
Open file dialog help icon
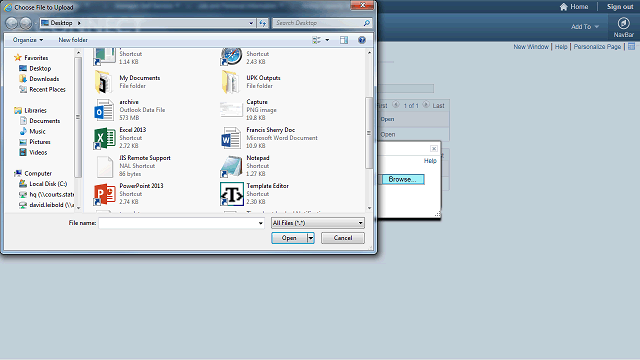(362, 40)
